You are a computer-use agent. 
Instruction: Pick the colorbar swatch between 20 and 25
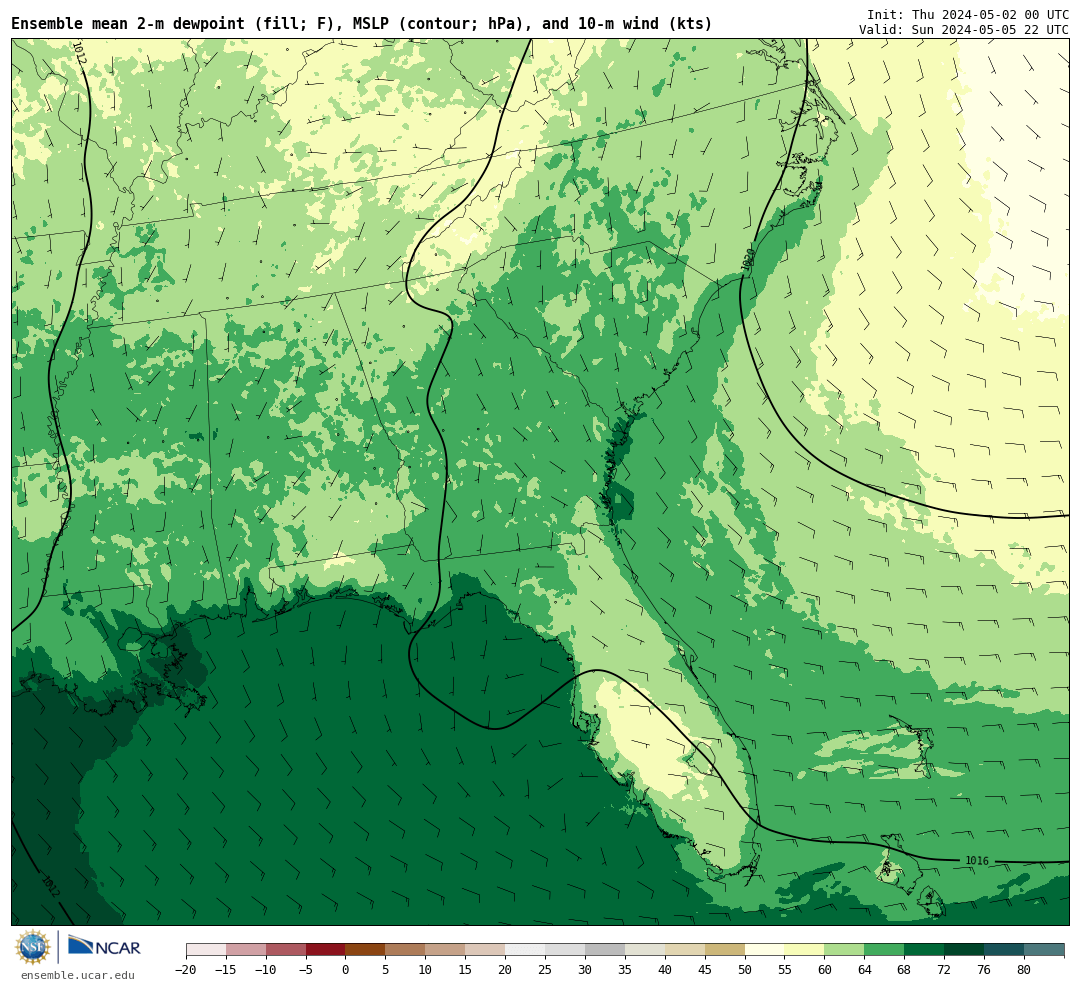pyautogui.click(x=526, y=950)
